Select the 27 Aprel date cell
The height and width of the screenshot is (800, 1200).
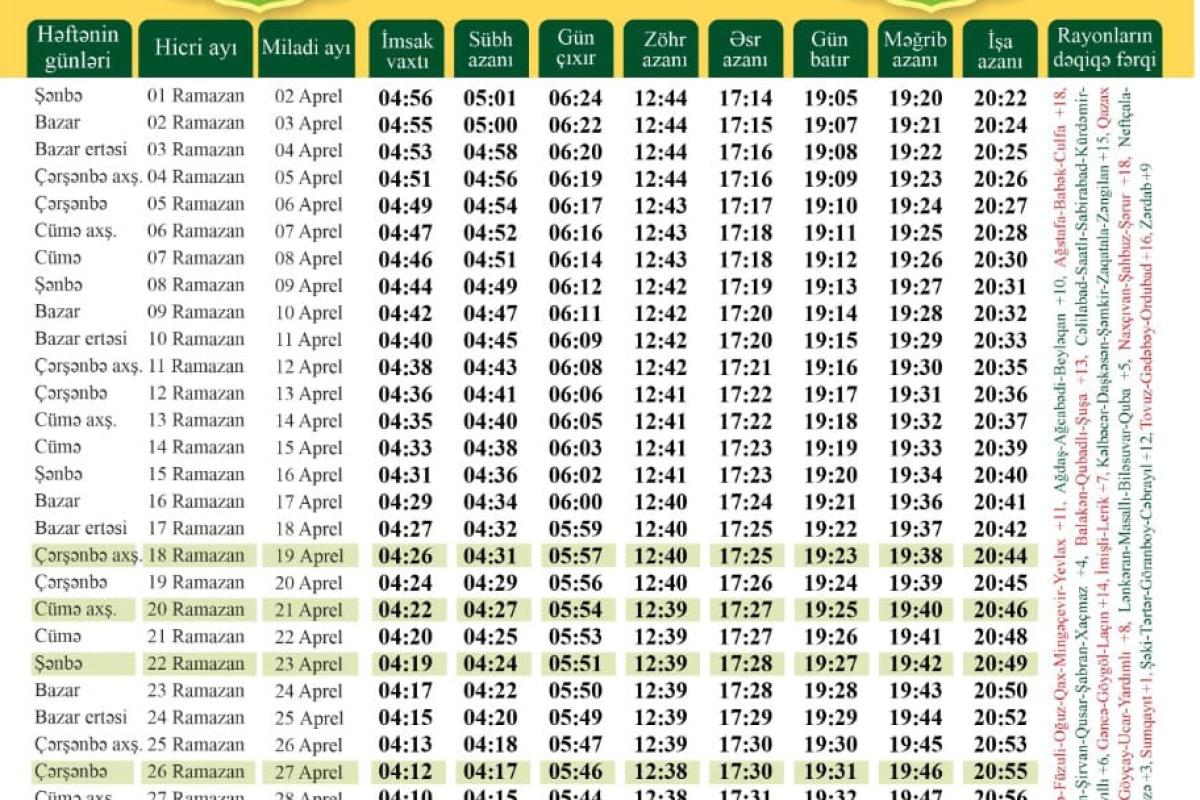(x=309, y=772)
